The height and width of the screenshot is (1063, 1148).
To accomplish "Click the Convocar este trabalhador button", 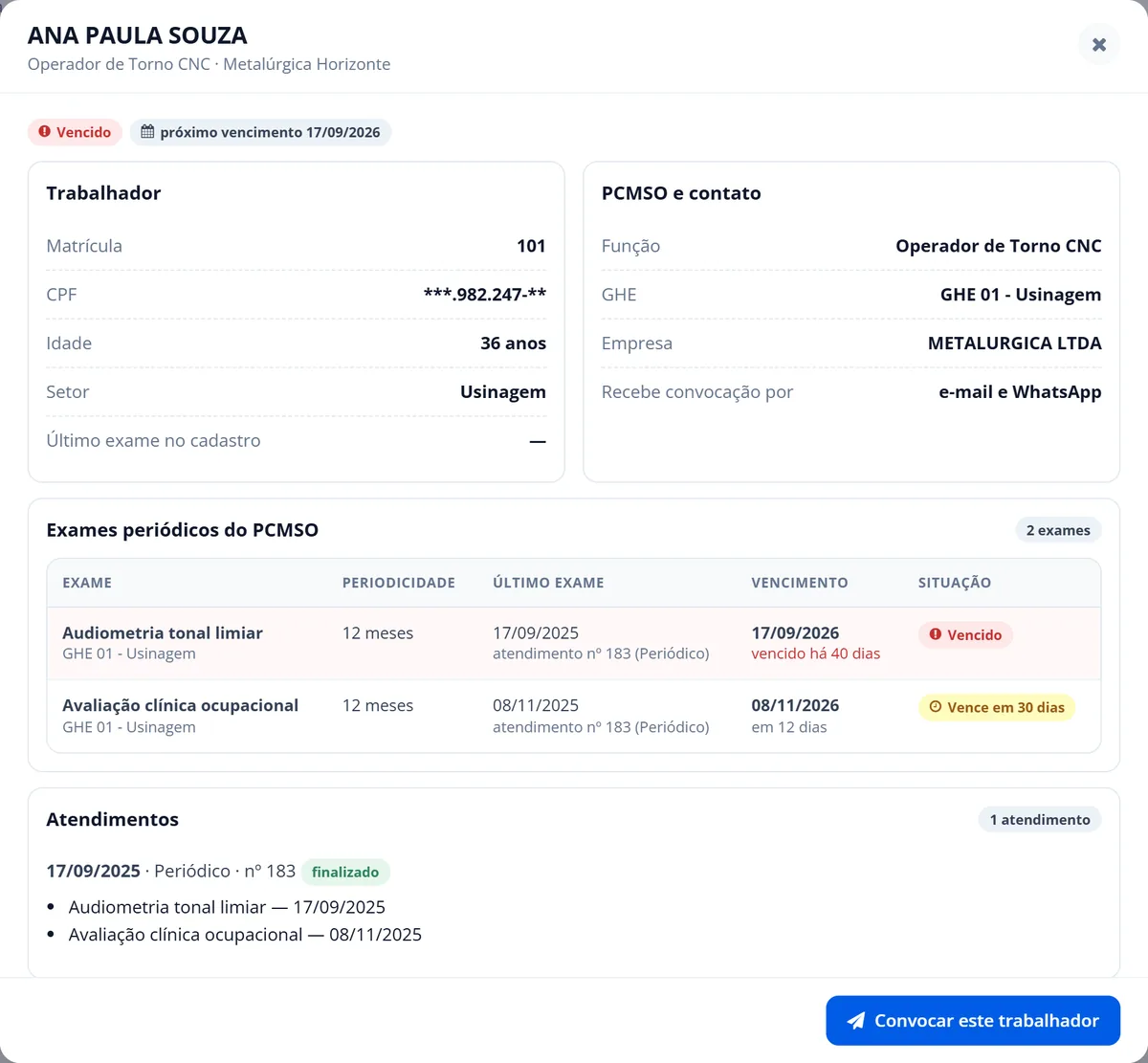I will pos(973,1021).
